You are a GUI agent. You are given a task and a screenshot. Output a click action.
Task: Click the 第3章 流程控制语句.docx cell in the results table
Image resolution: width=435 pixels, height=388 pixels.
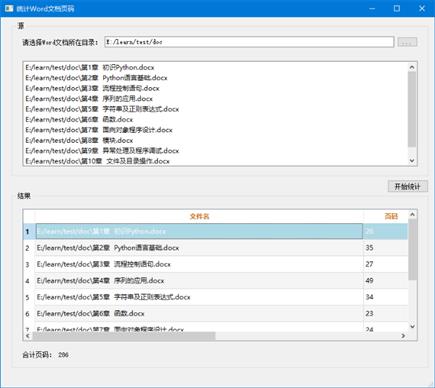[x=199, y=264]
